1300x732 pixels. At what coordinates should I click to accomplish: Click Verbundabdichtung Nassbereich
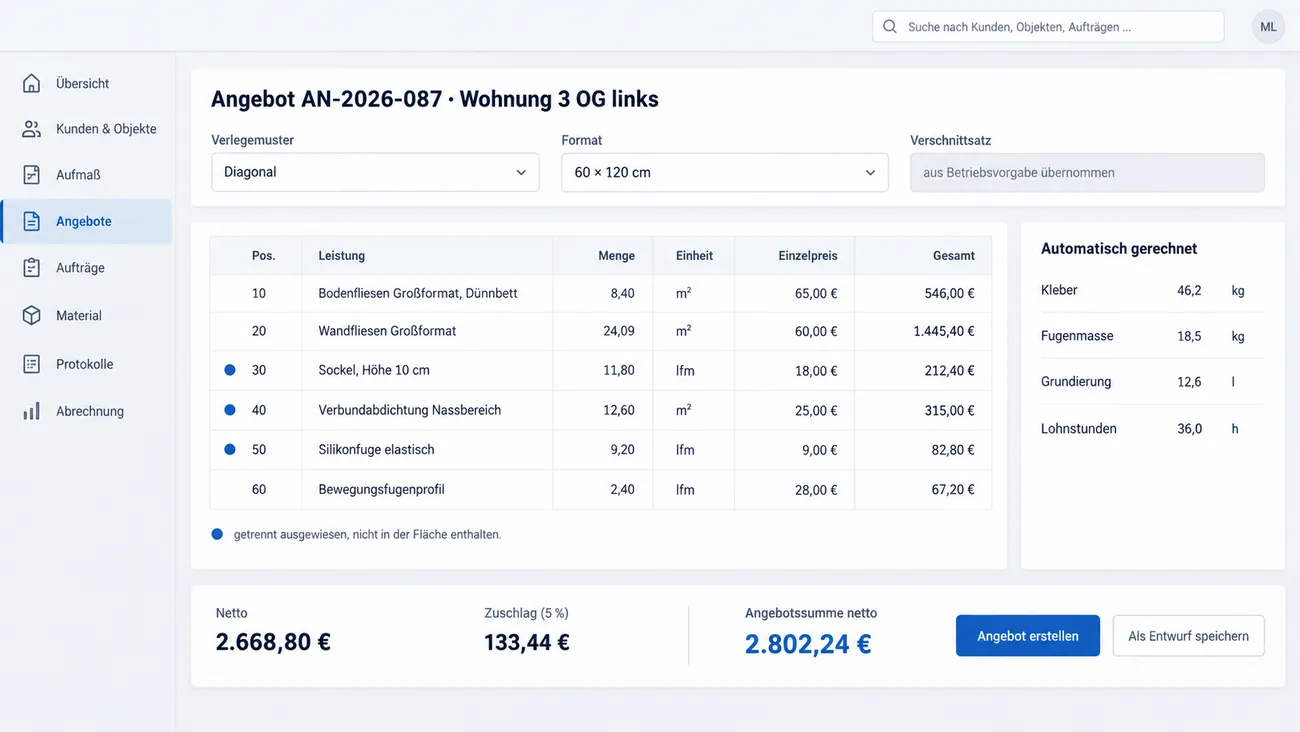click(x=410, y=410)
